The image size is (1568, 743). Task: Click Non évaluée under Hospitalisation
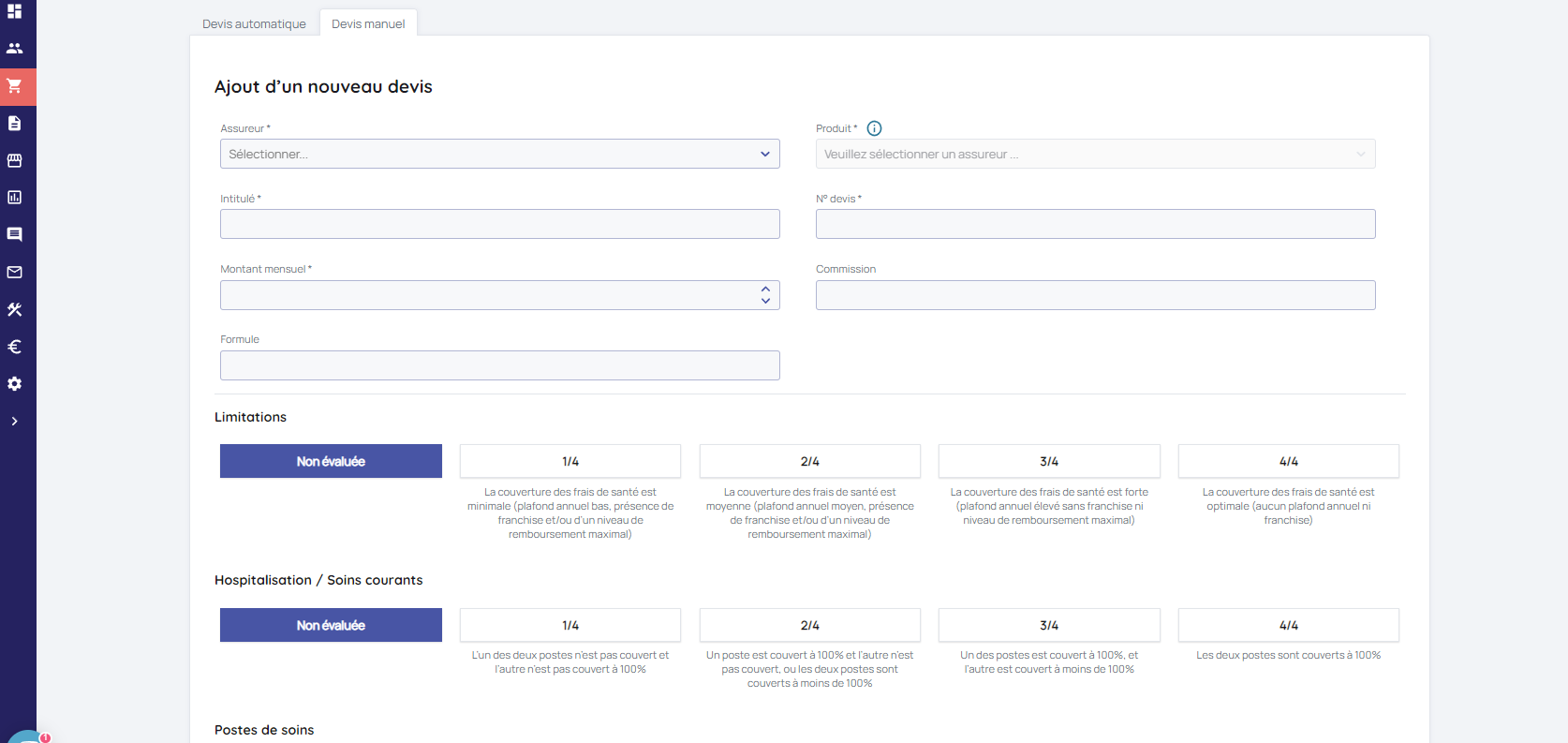click(331, 625)
